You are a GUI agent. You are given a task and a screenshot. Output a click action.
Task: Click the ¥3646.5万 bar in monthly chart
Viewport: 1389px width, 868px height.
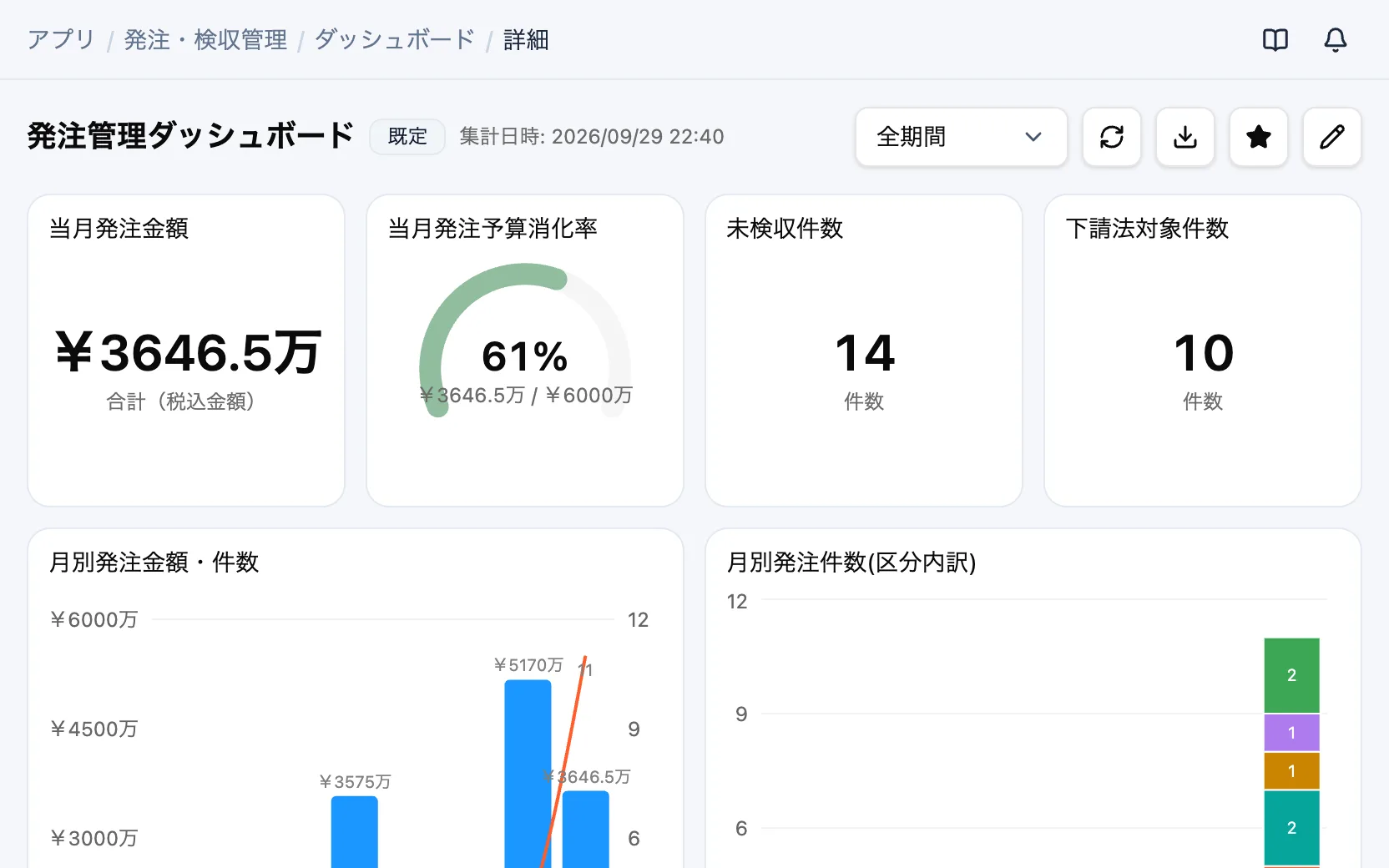click(x=586, y=830)
